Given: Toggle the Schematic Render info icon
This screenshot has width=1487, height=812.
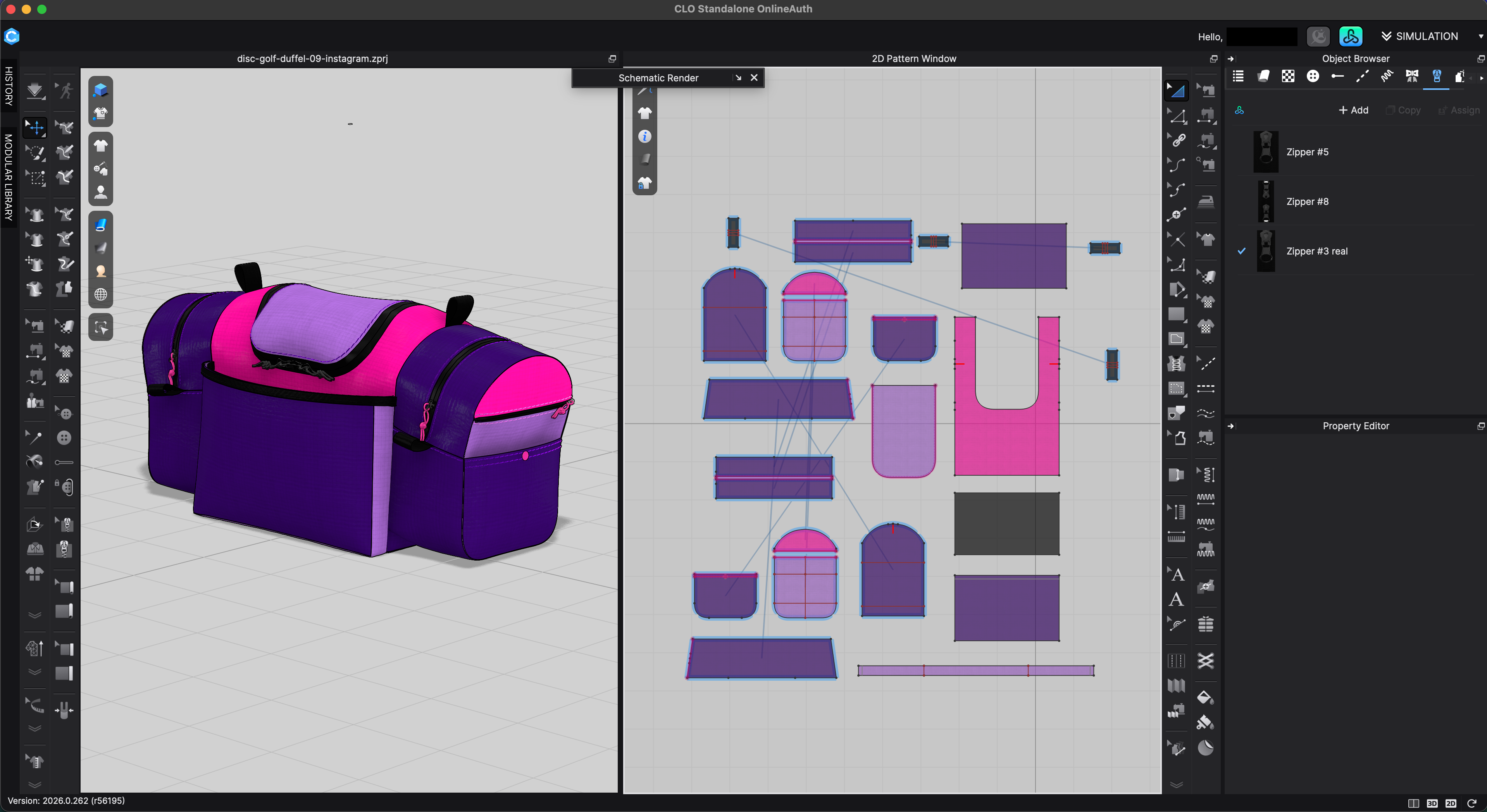Looking at the screenshot, I should (645, 136).
